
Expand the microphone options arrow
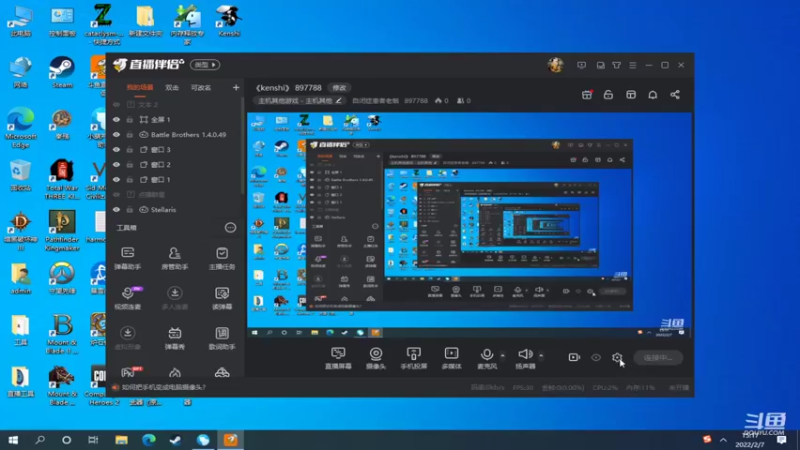coord(503,355)
